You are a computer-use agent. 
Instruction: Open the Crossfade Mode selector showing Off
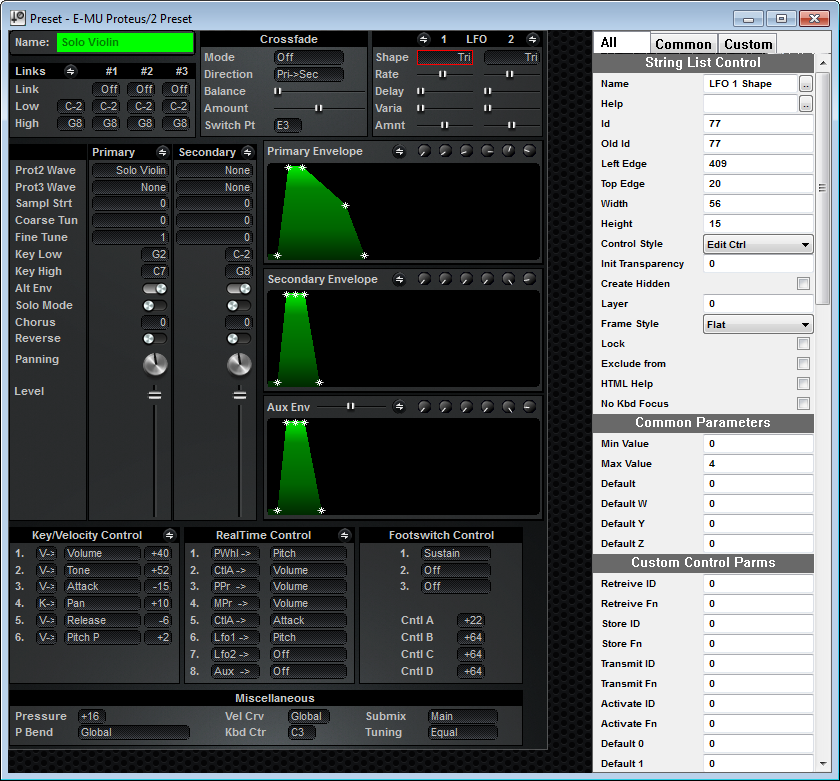tap(309, 57)
